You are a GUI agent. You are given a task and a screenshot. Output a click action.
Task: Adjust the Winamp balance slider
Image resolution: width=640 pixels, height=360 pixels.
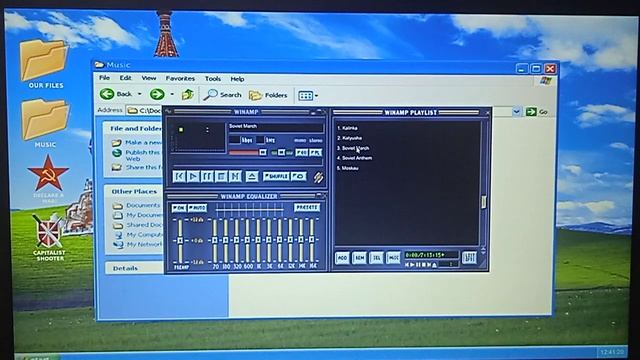point(282,153)
